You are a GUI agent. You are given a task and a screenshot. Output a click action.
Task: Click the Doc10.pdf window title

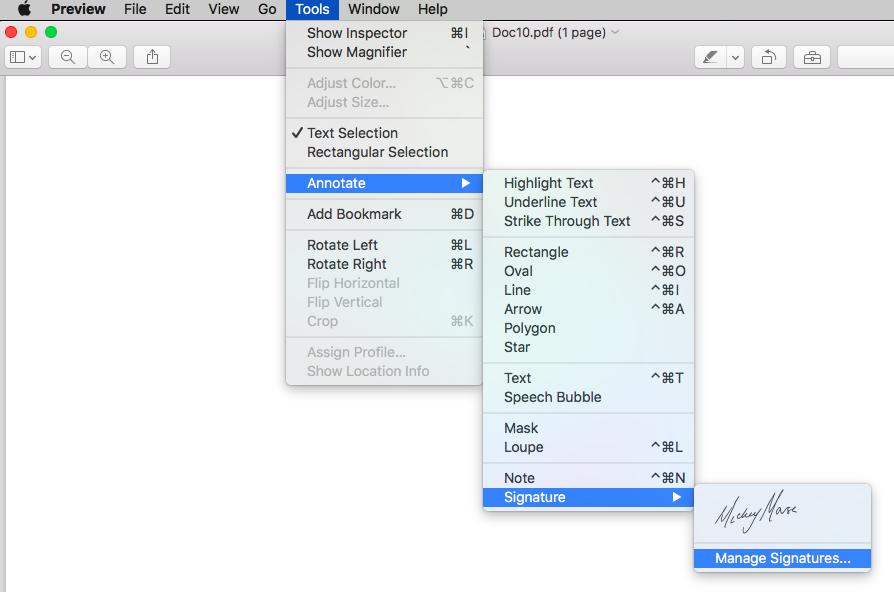[x=548, y=33]
